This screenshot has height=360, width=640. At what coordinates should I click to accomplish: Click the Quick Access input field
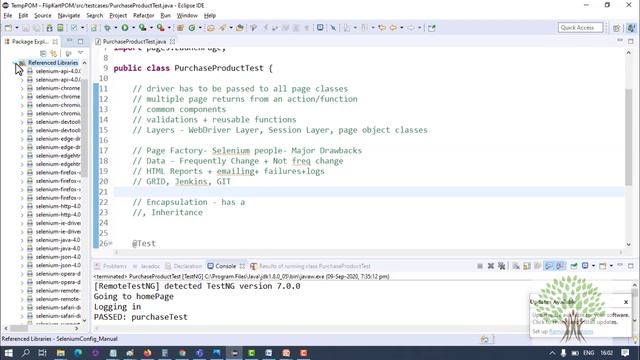[x=580, y=28]
